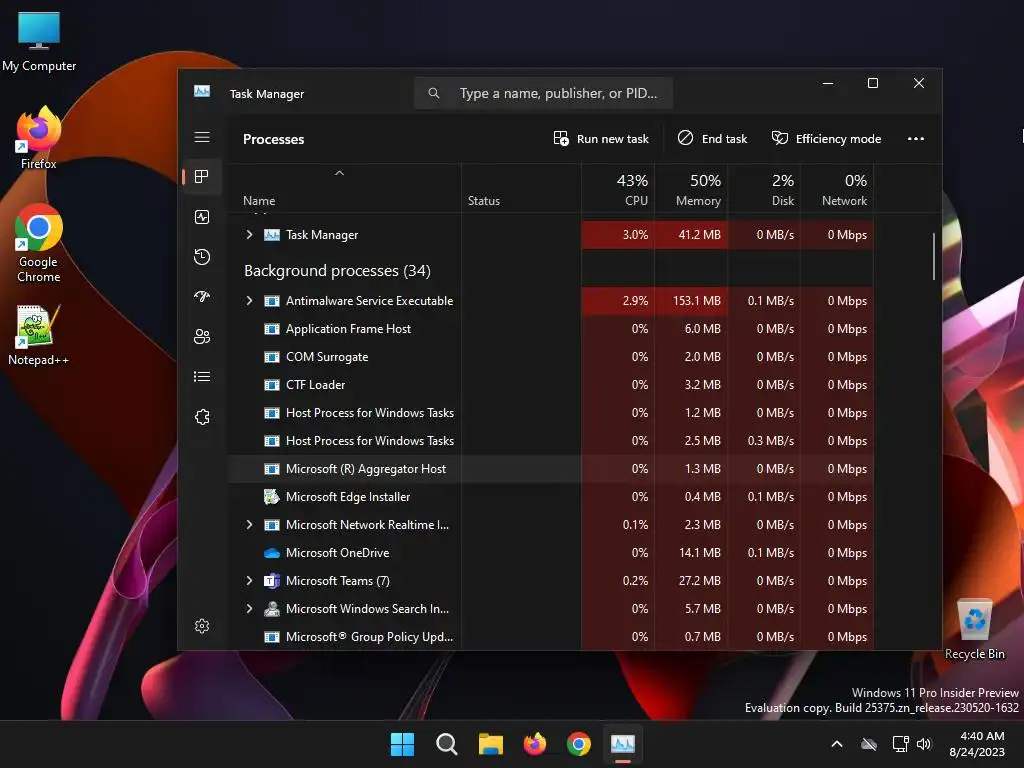Select the Processes sidebar icon
The width and height of the screenshot is (1024, 768).
[x=202, y=176]
